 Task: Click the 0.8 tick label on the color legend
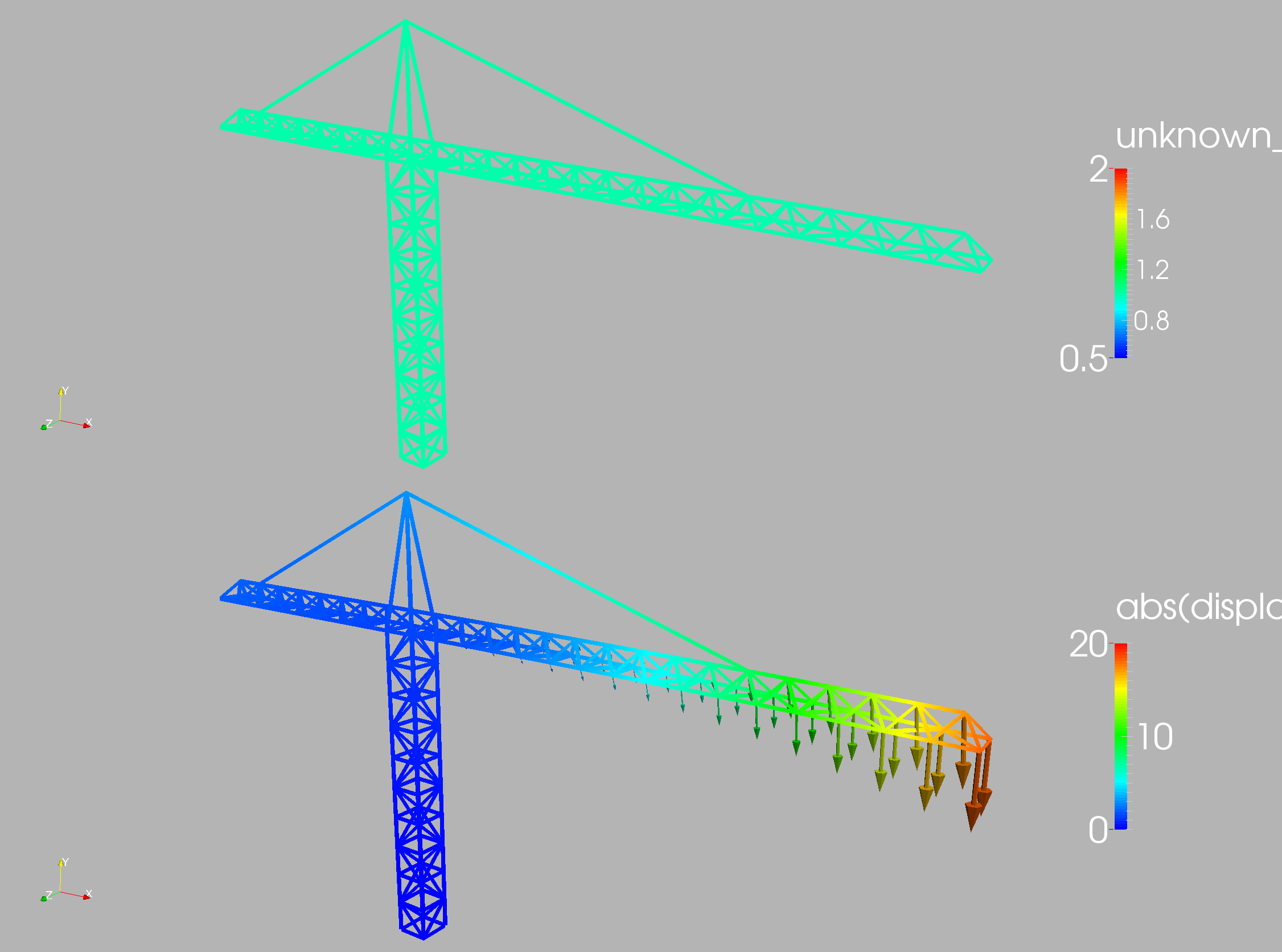coord(1151,321)
